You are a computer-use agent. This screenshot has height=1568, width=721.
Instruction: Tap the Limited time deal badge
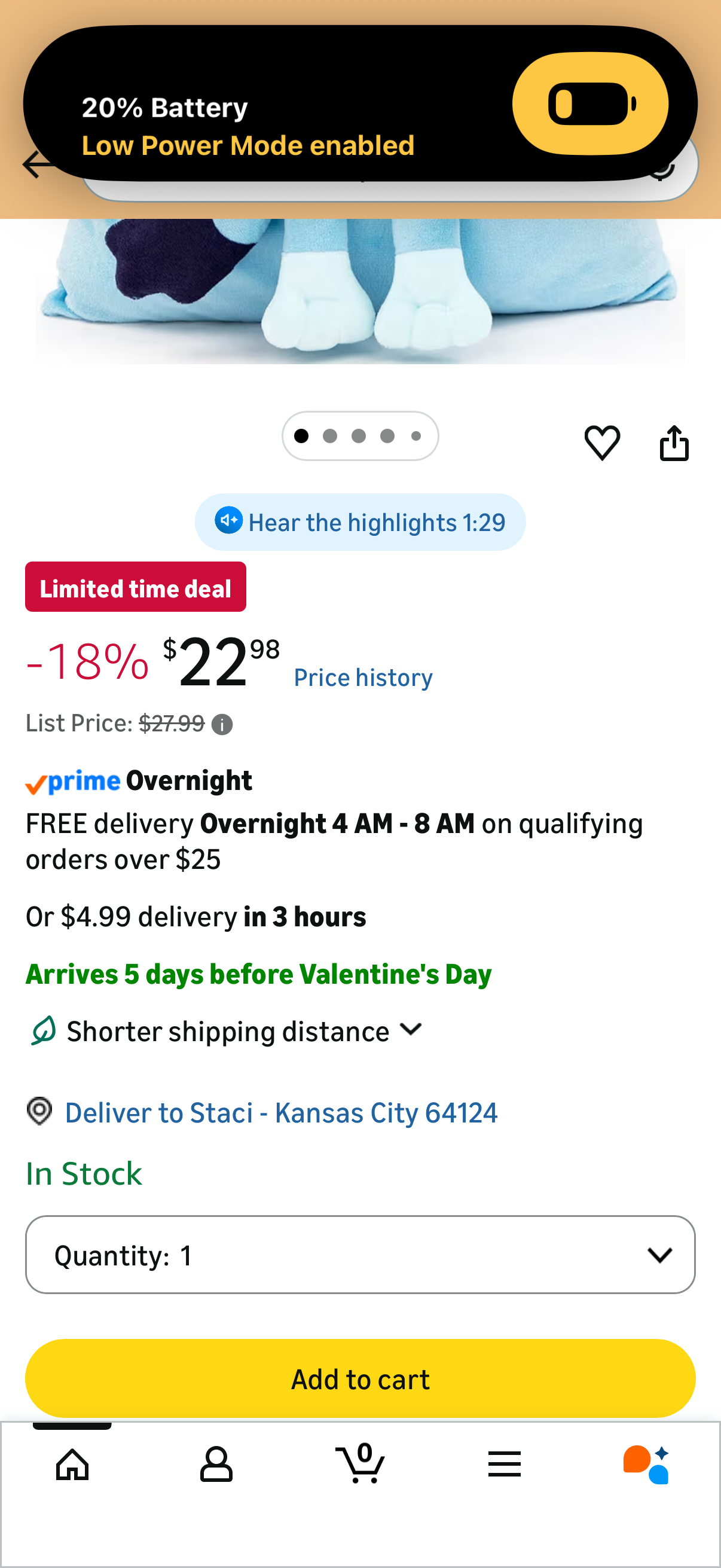click(136, 587)
